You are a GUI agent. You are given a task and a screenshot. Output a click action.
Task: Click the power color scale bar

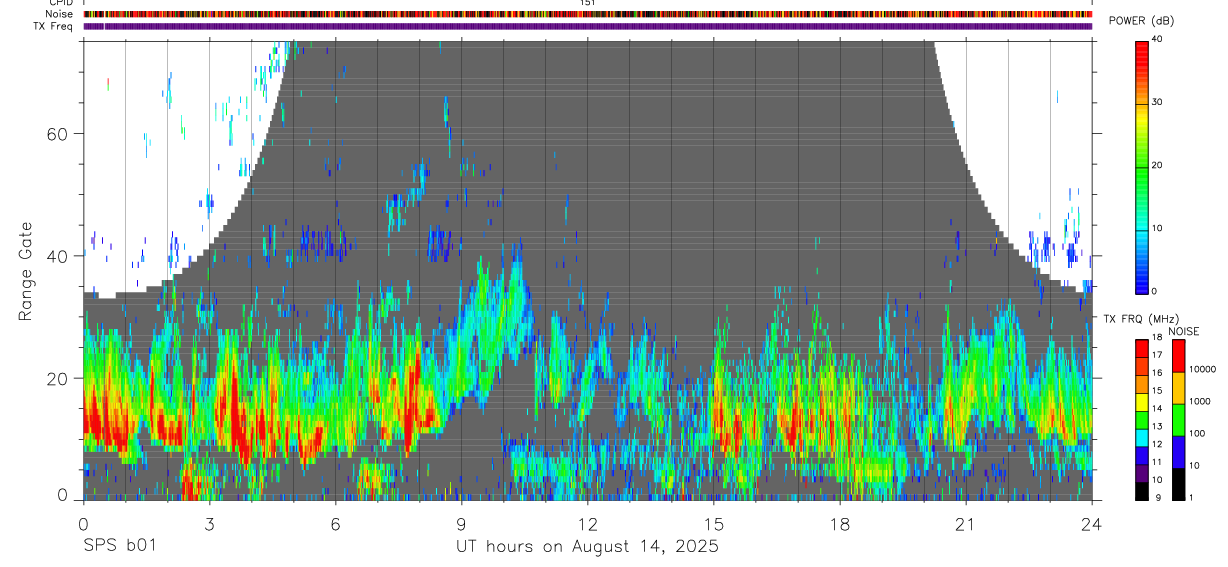(x=1141, y=166)
